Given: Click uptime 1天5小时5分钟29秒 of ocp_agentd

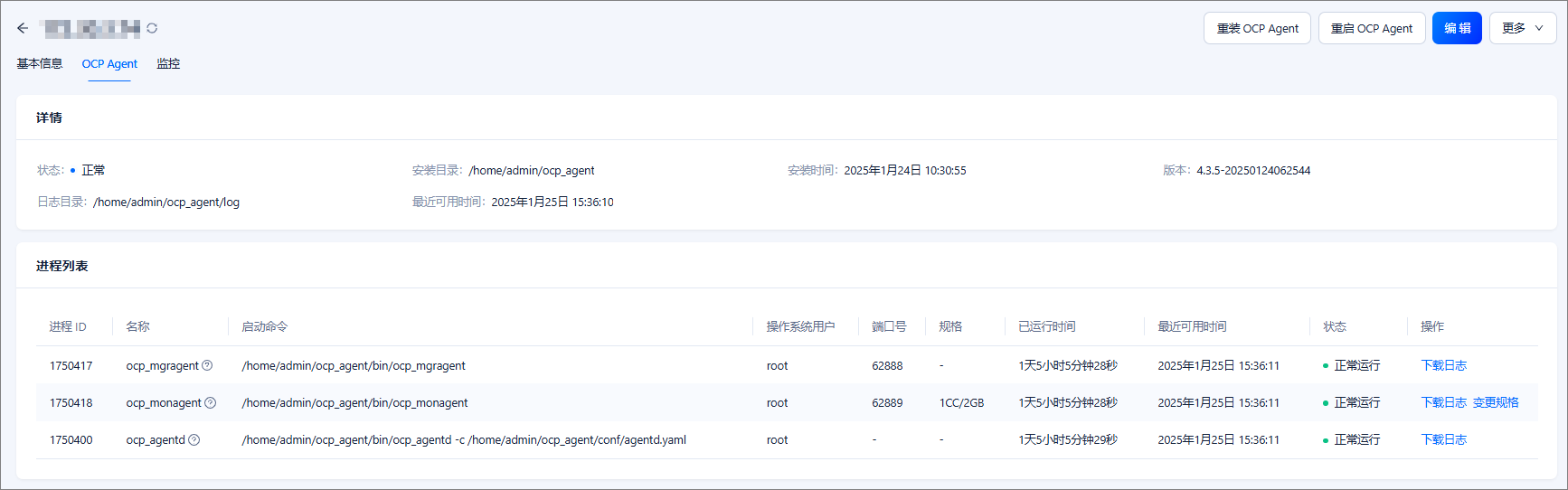Looking at the screenshot, I should pos(1068,439).
